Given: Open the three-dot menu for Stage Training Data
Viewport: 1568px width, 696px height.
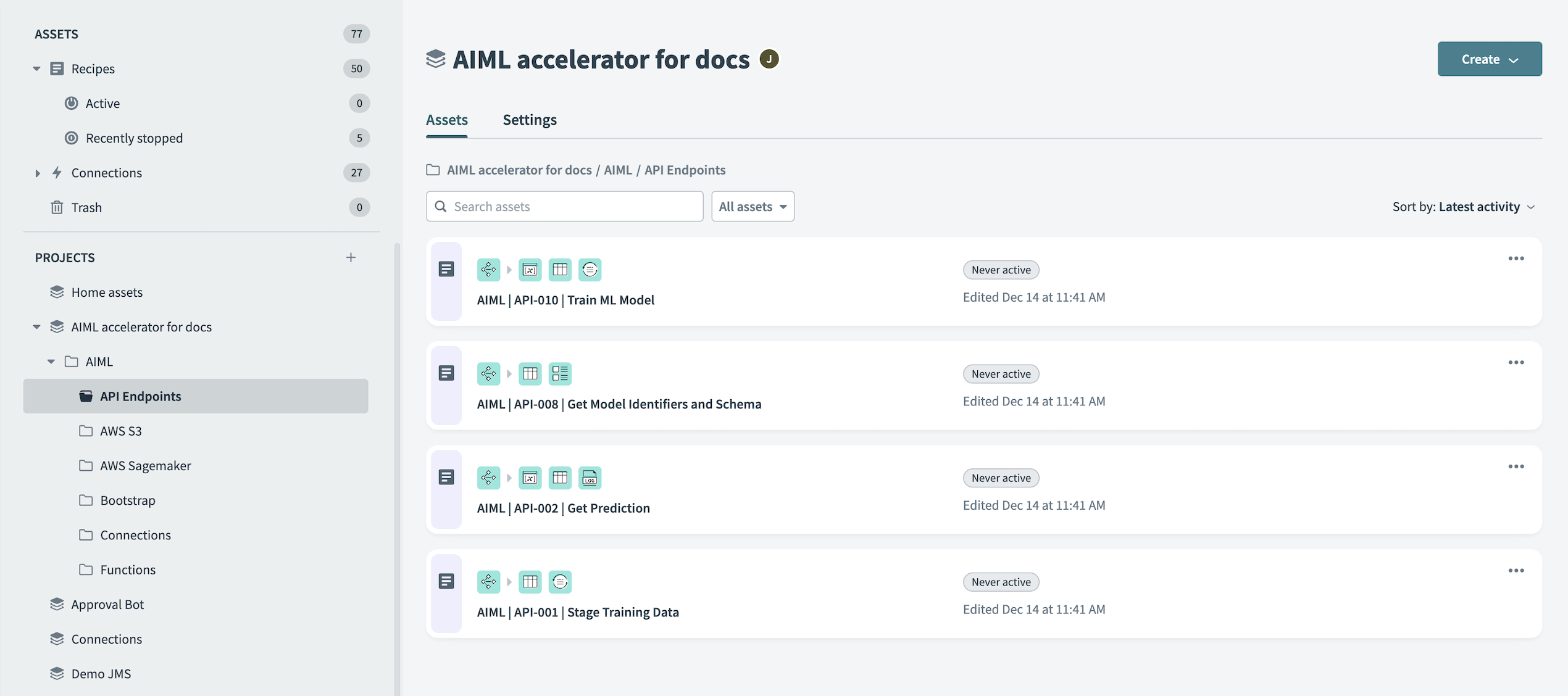Looking at the screenshot, I should [1516, 571].
